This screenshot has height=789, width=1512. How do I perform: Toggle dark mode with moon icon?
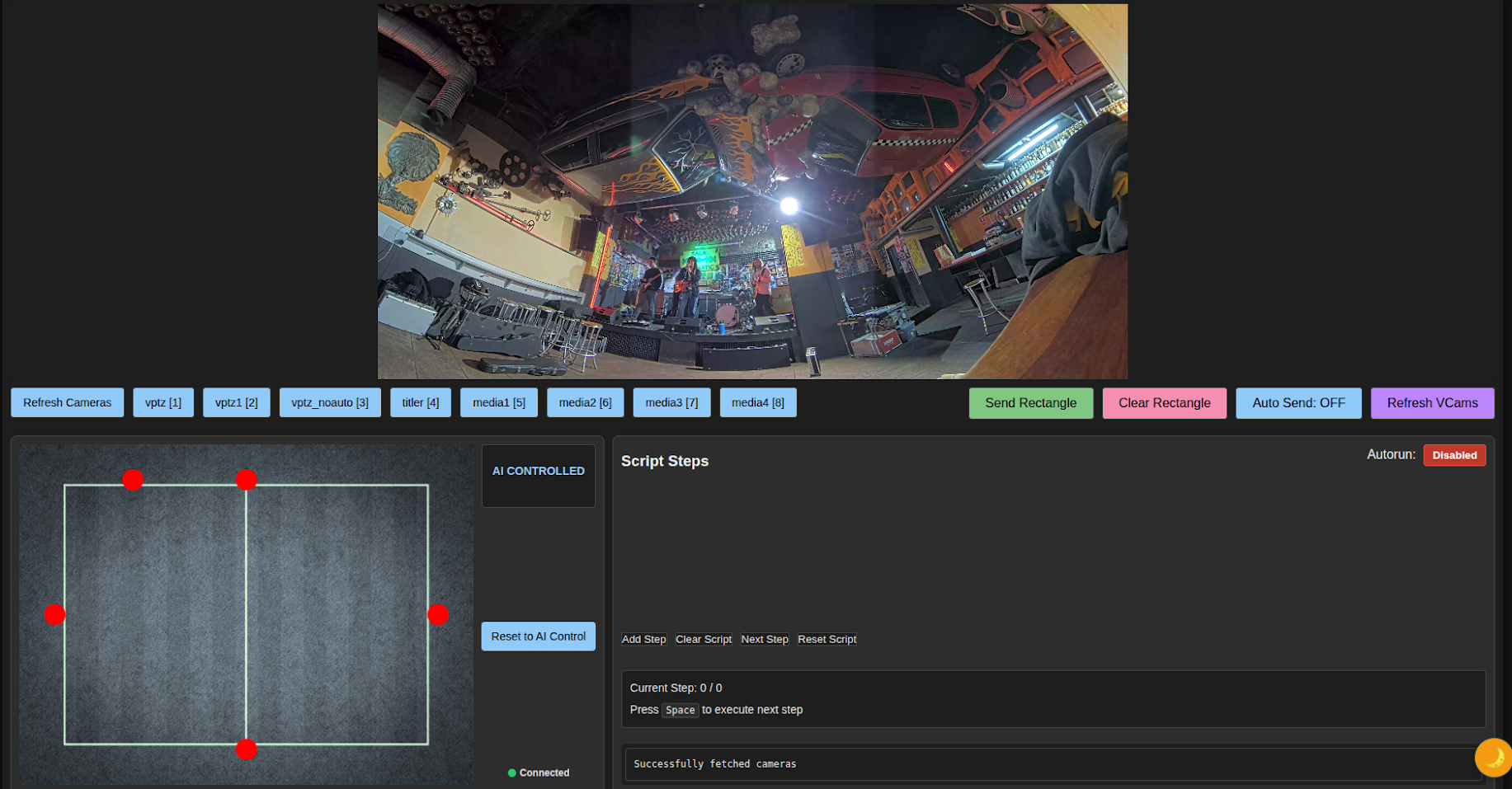pos(1492,758)
